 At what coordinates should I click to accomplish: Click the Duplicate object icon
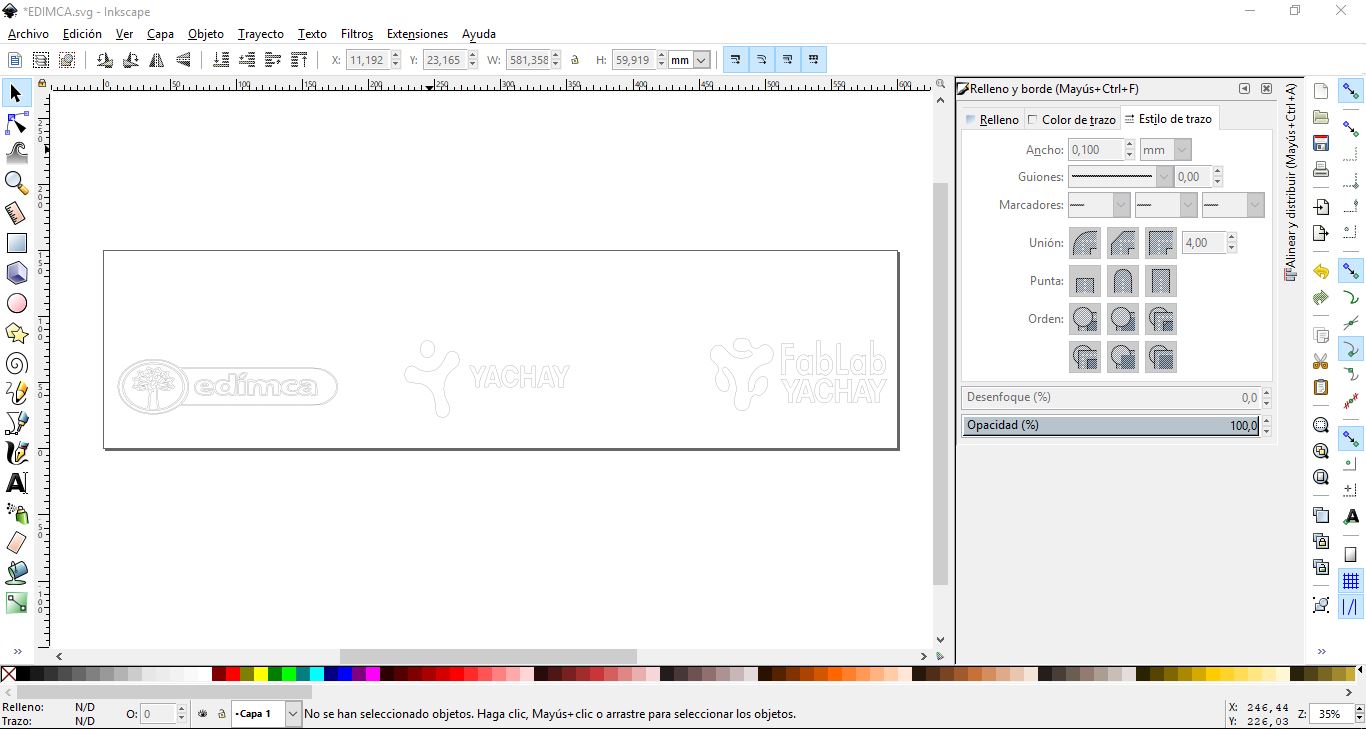coord(1321,515)
